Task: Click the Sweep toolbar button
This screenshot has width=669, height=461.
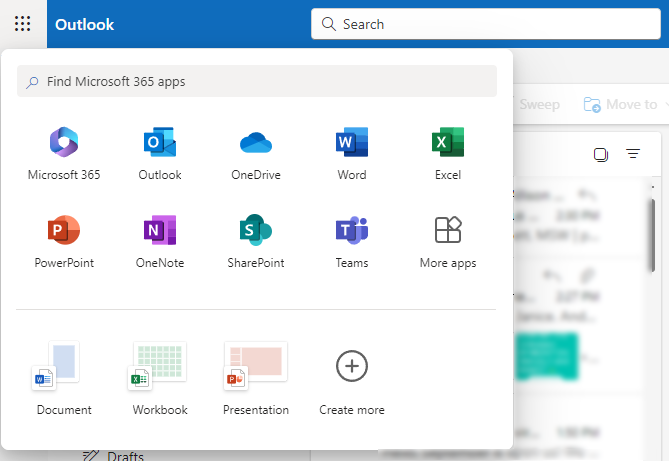Action: (x=539, y=104)
